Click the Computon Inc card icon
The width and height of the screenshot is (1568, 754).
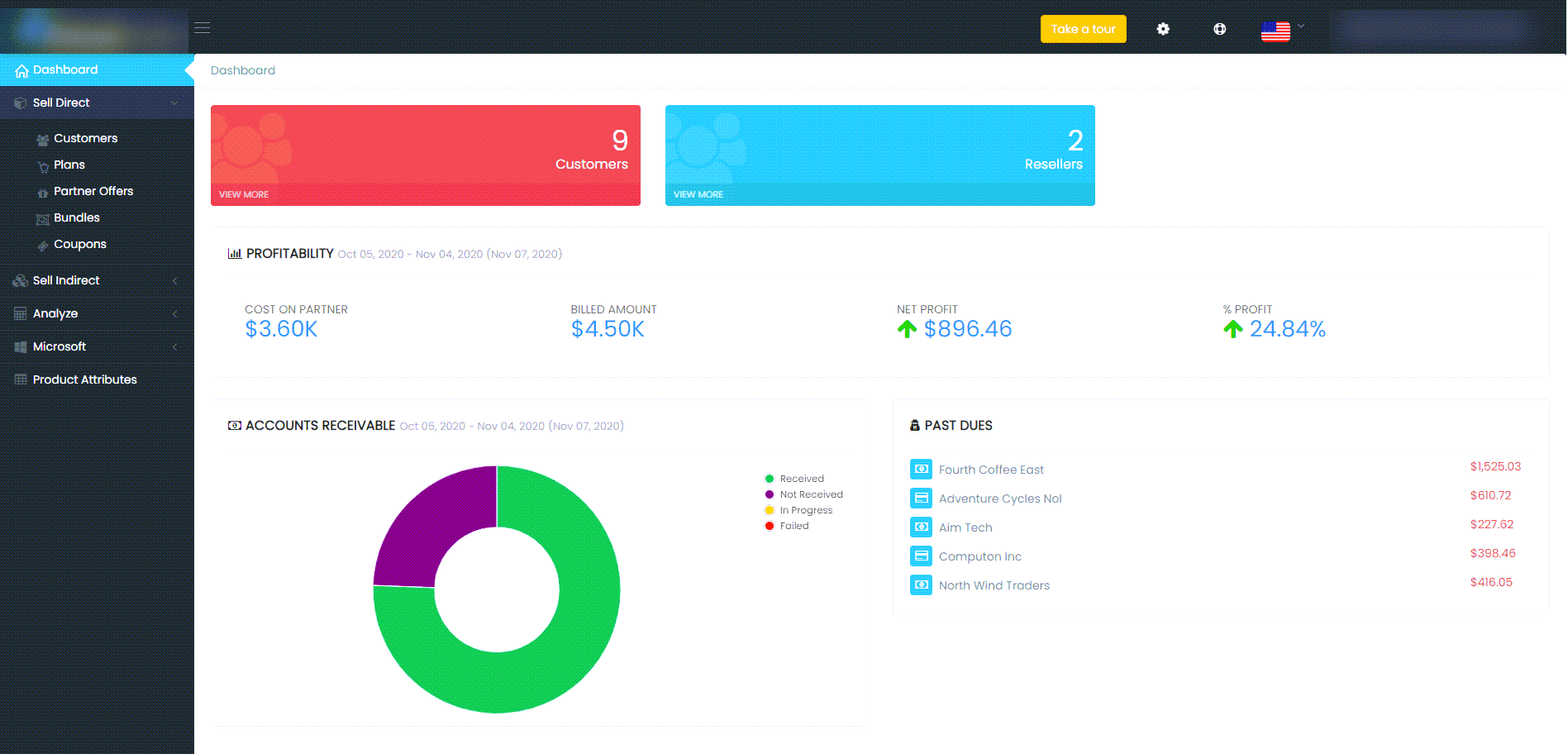[921, 556]
